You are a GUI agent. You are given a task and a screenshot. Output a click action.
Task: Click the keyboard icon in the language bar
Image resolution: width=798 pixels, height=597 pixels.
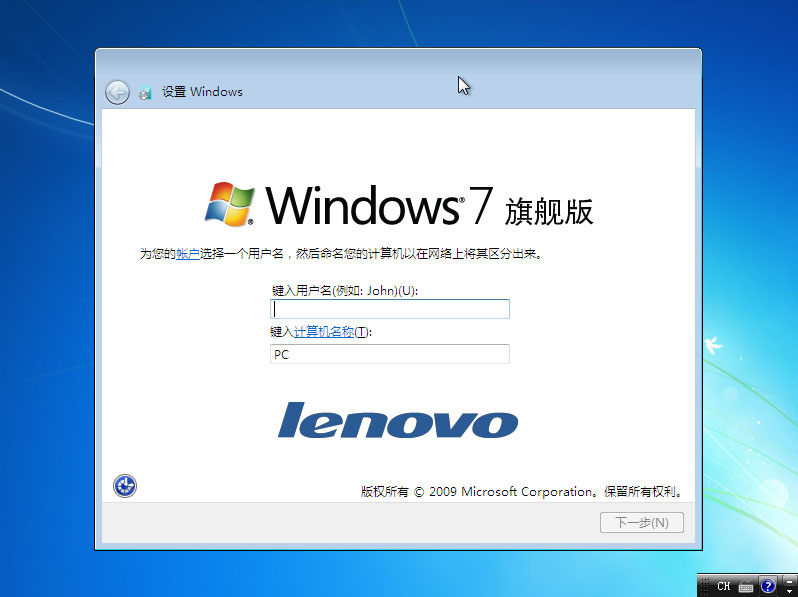pyautogui.click(x=746, y=586)
